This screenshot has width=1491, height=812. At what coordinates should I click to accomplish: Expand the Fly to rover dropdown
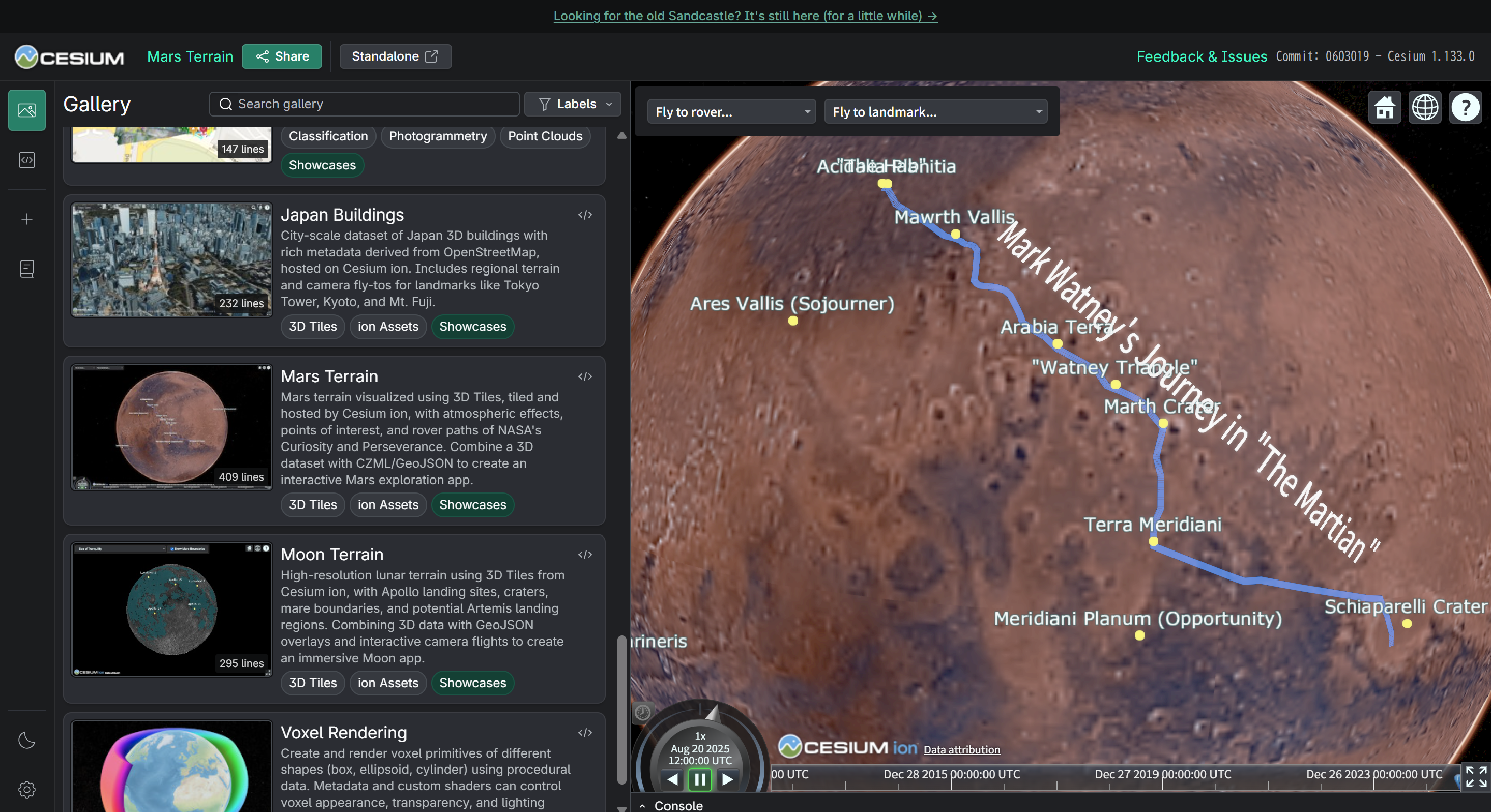(x=731, y=112)
